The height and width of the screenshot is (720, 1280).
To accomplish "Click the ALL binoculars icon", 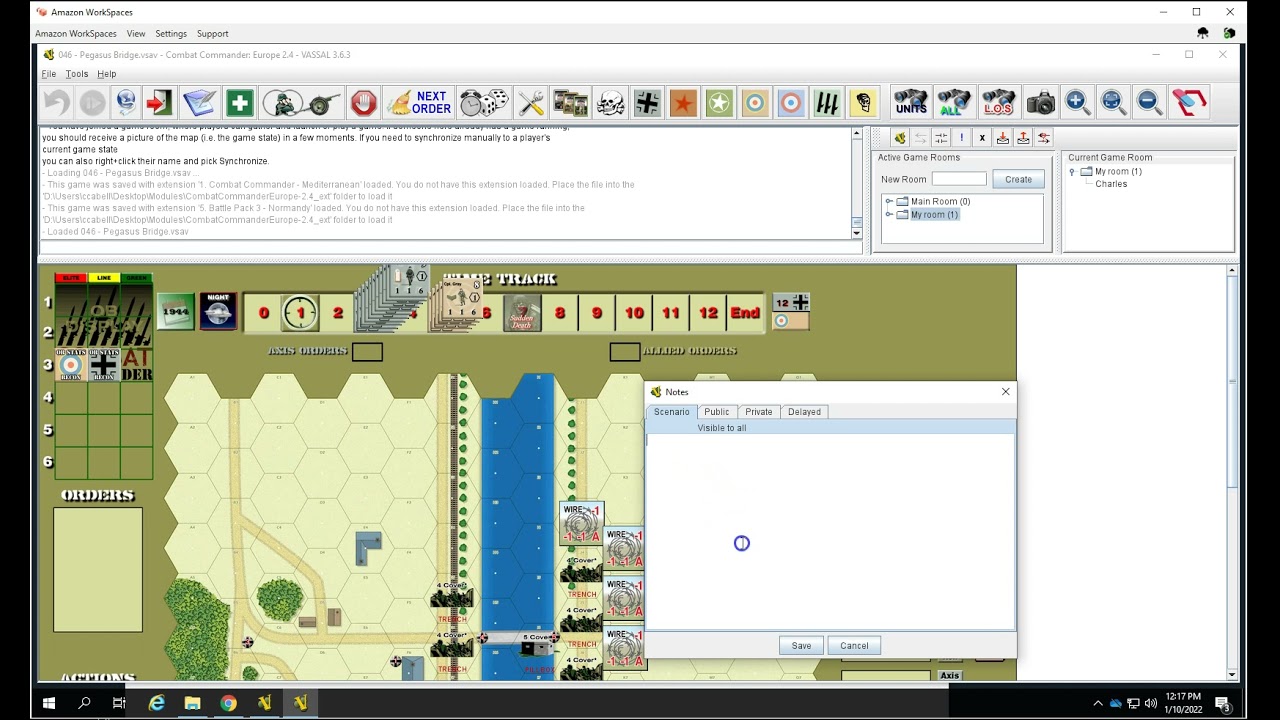I will [954, 102].
